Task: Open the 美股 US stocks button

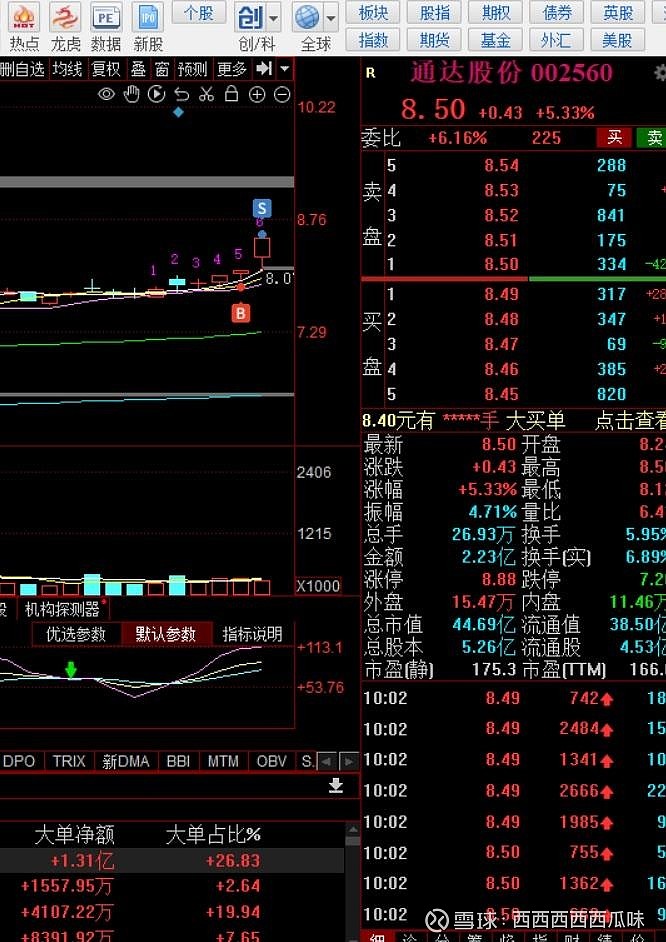Action: click(618, 40)
